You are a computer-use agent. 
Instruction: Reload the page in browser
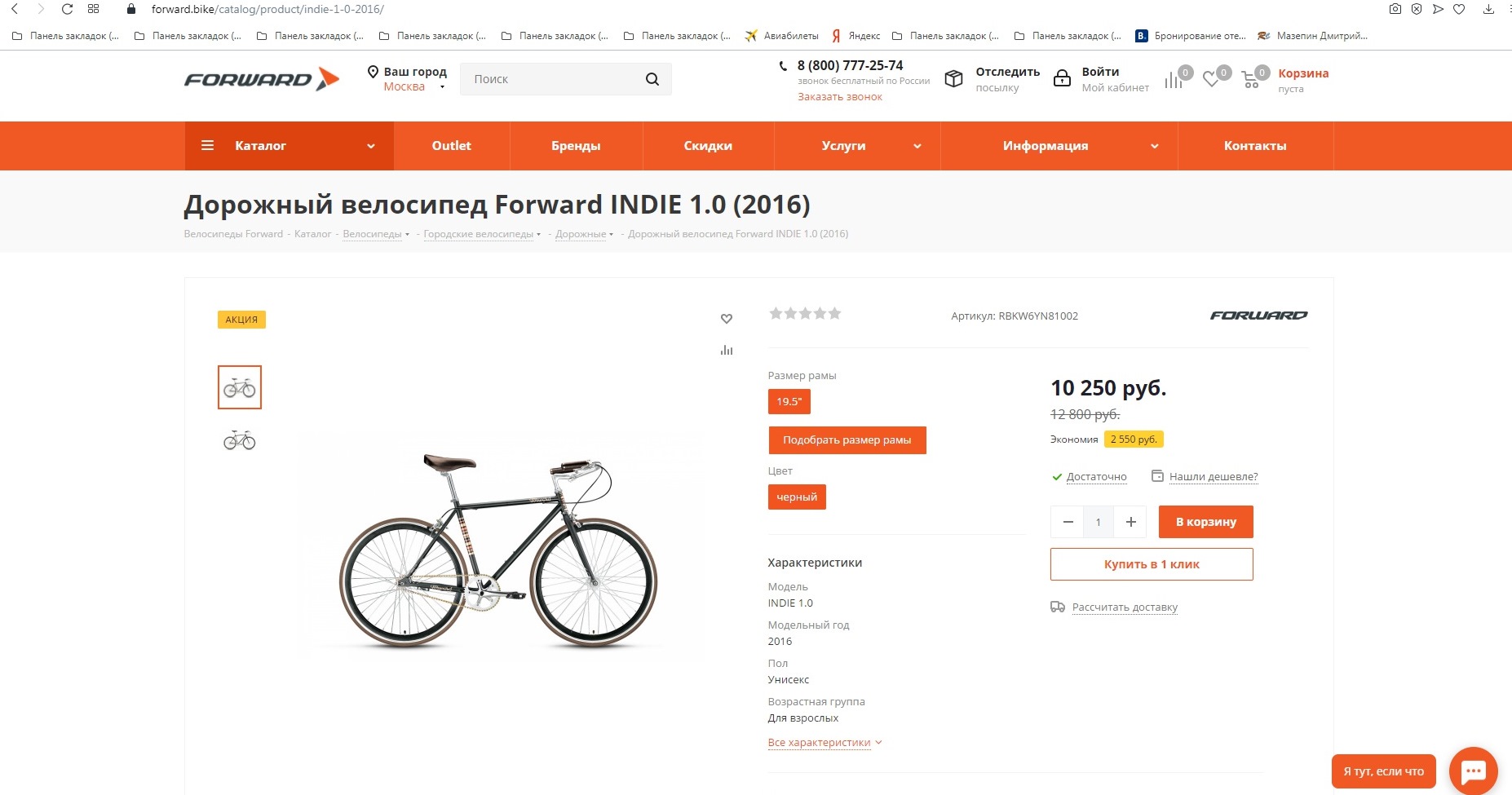pos(68,9)
